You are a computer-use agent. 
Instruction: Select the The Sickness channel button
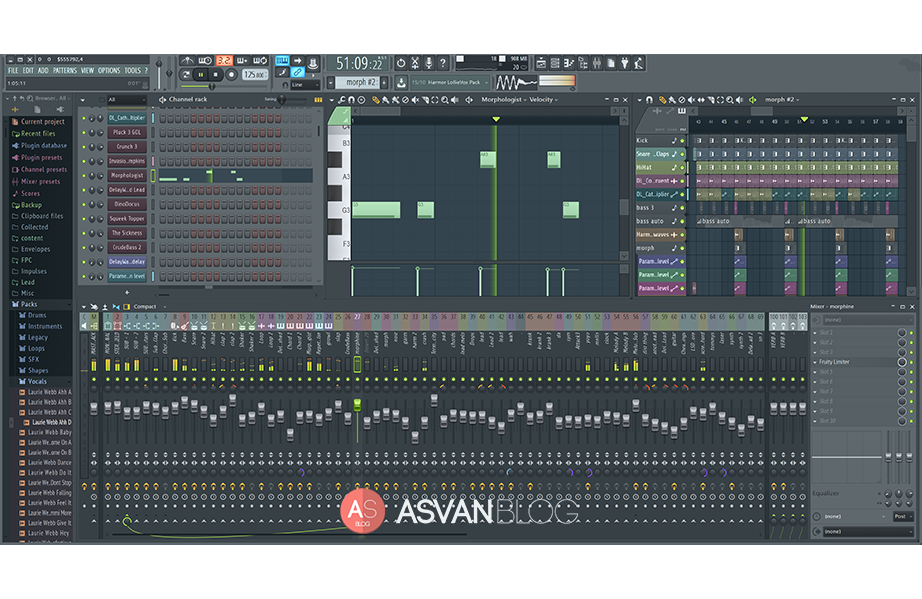tap(127, 233)
